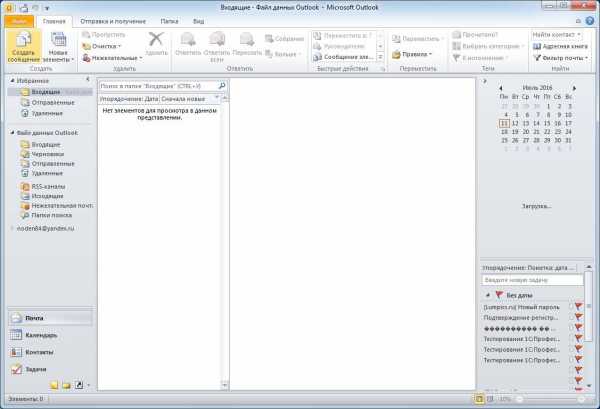600x409 pixels.
Task: Open the Очистка cleanup dropdown
Action: tap(101, 46)
